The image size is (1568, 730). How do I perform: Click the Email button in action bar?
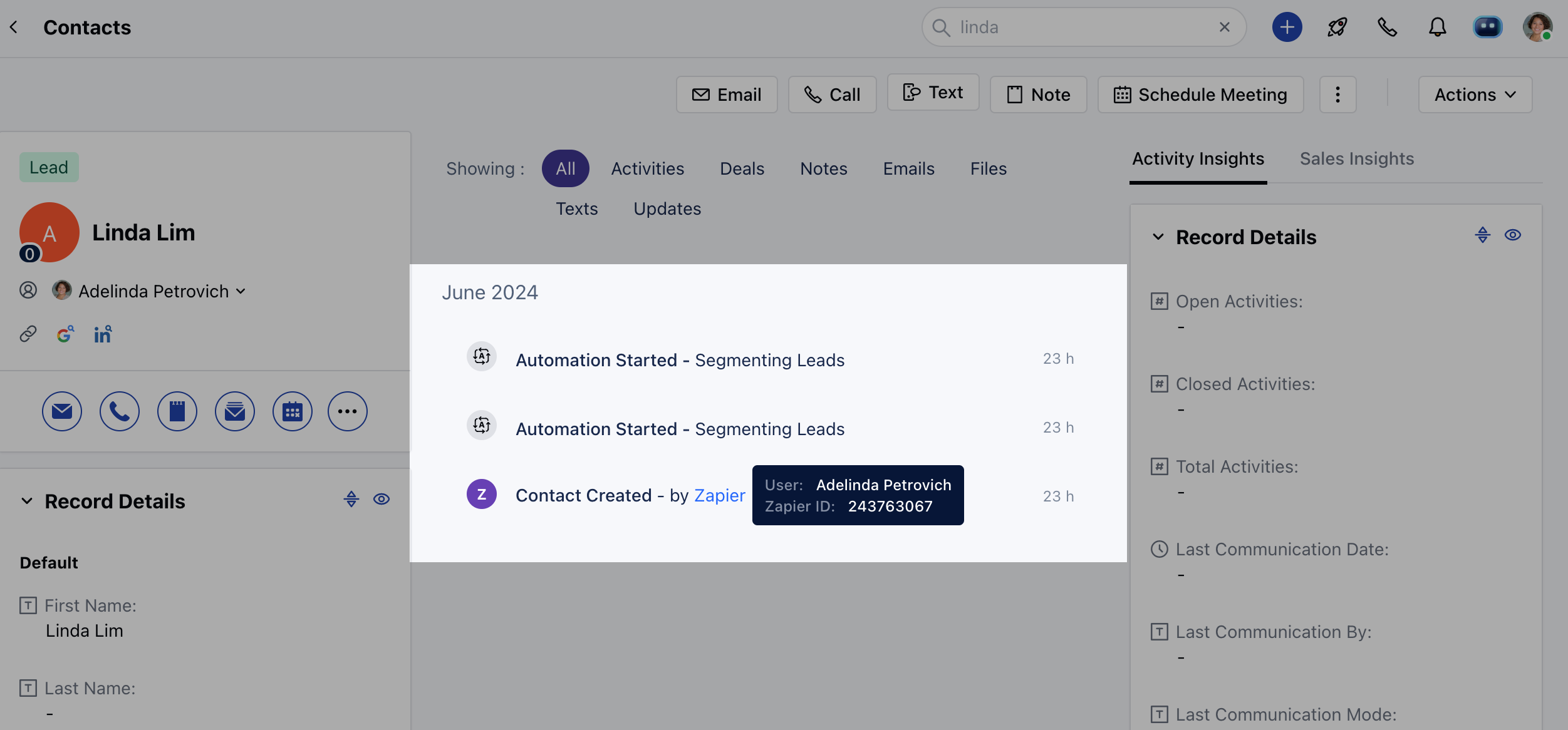727,95
